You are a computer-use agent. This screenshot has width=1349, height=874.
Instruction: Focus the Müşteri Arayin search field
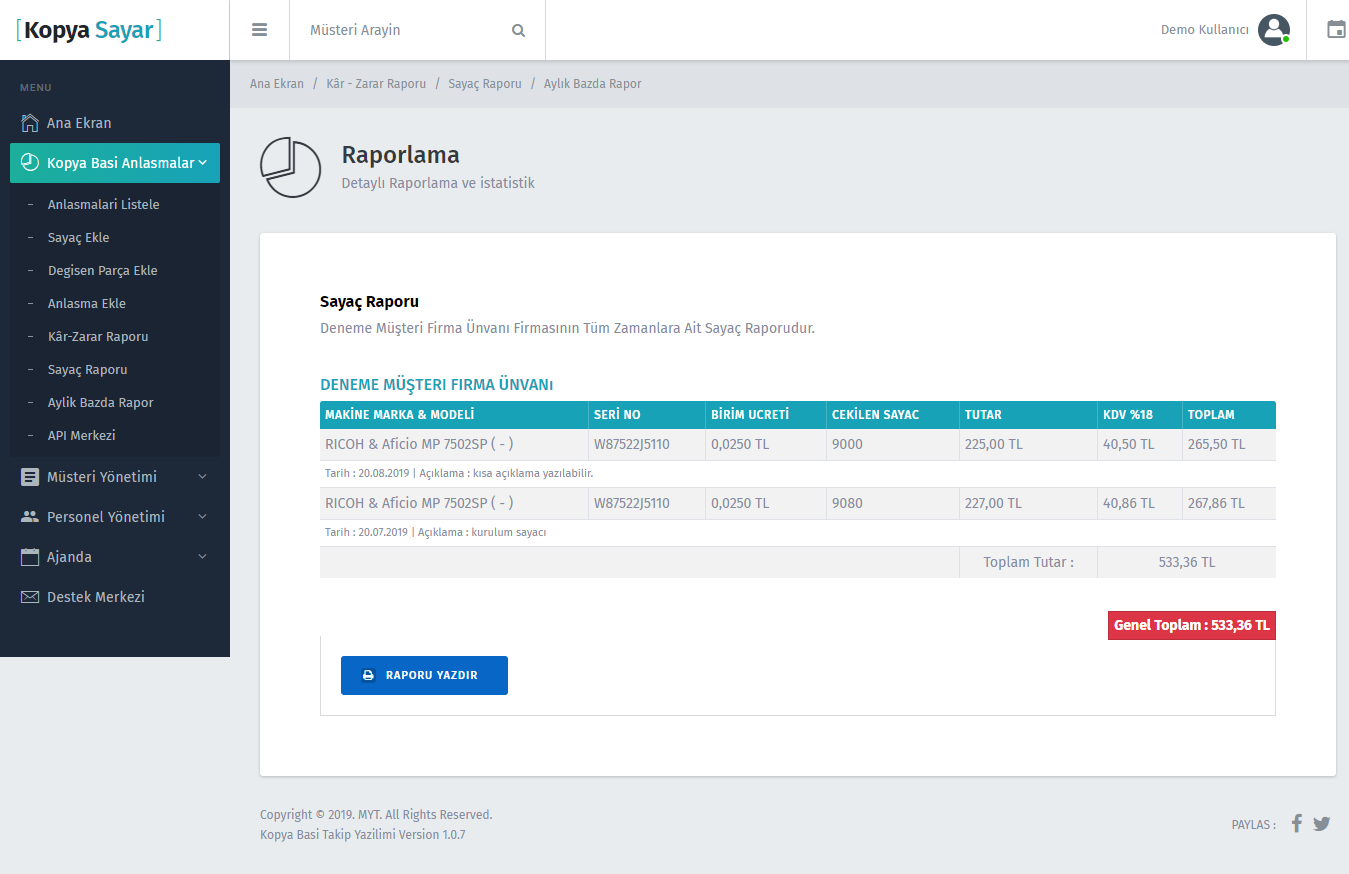pos(400,30)
